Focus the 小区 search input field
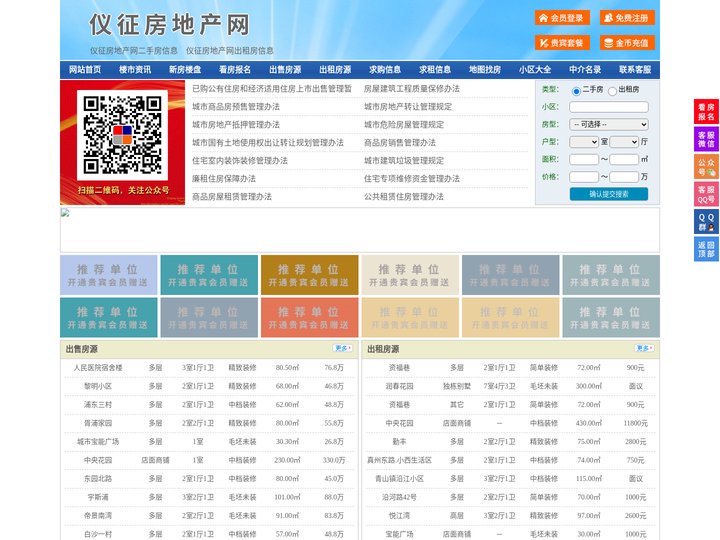The height and width of the screenshot is (540, 720). pyautogui.click(x=609, y=107)
